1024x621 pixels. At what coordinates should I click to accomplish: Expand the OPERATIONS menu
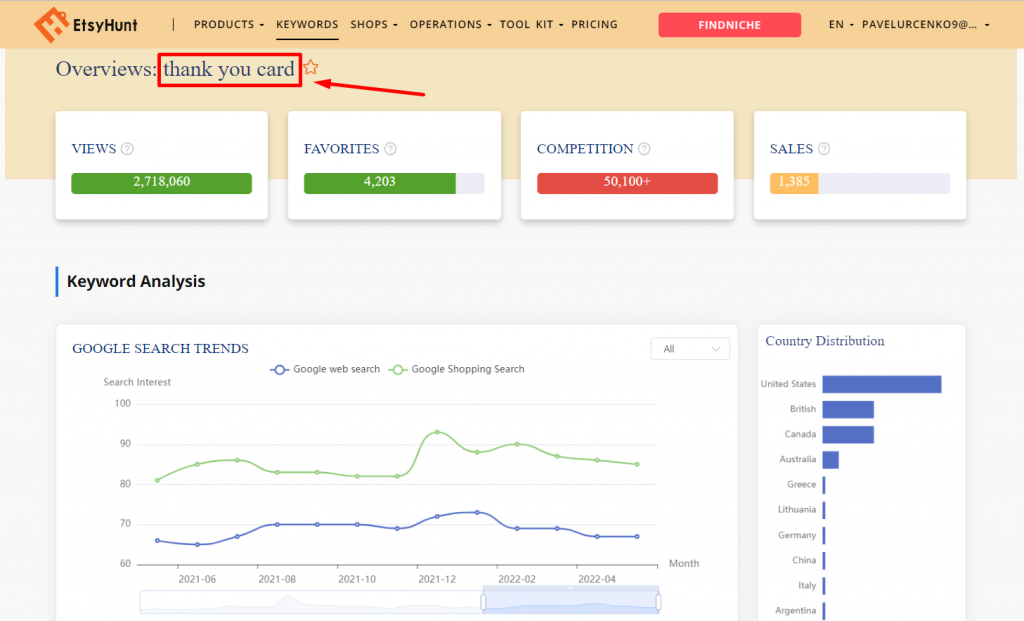(x=450, y=24)
